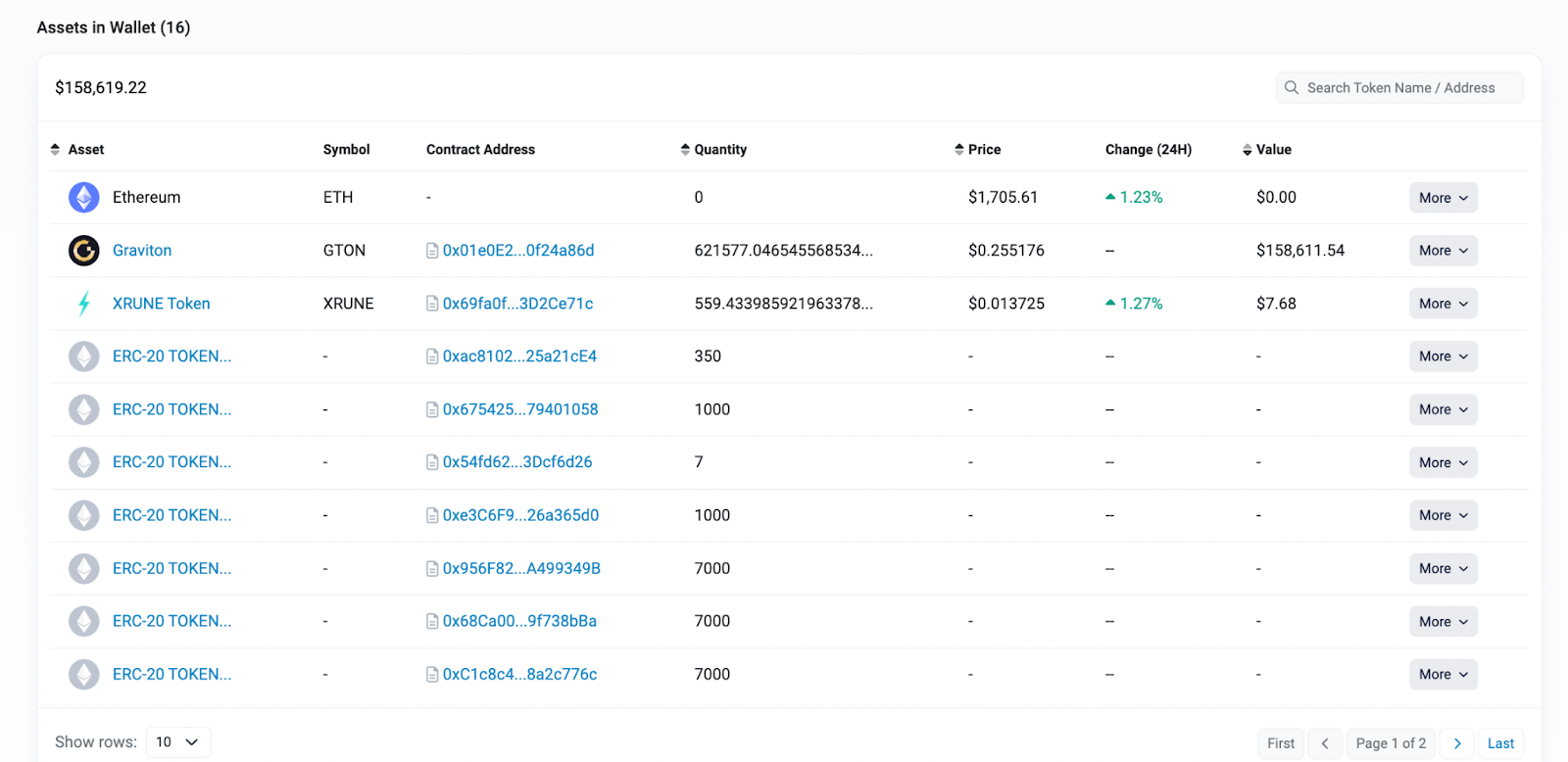Click the Graviton quantity 621577.046545568534...
Screen dimensions: 1568x762
(784, 251)
